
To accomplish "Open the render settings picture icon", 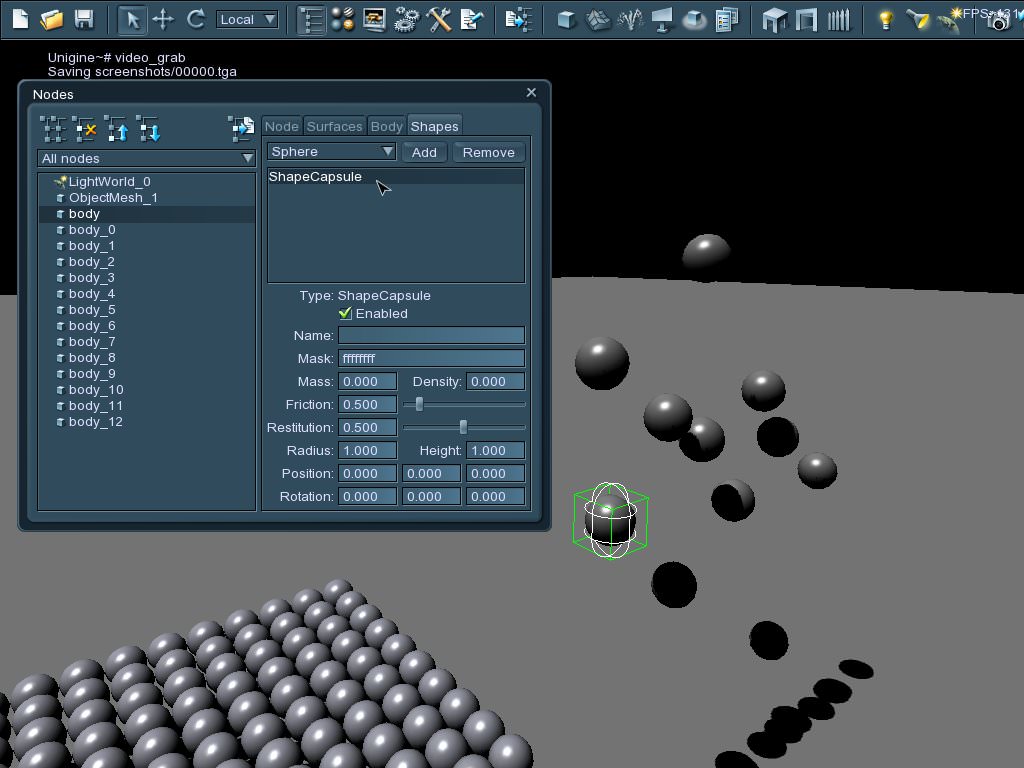I will click(374, 19).
